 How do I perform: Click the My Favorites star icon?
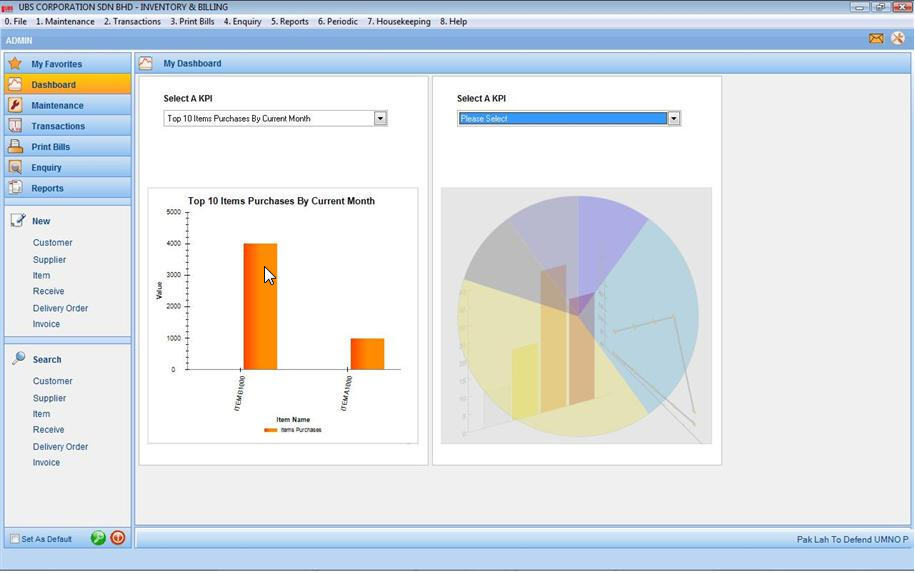15,63
